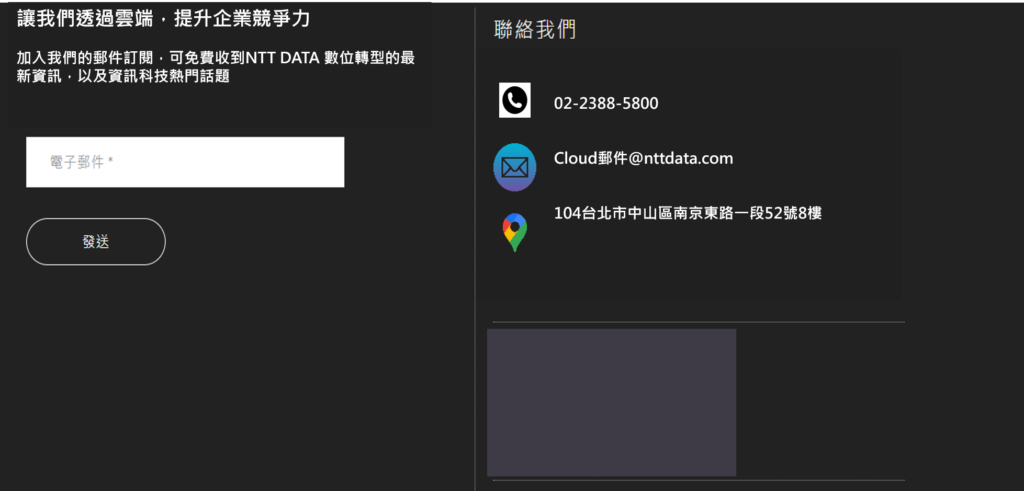Image resolution: width=1024 pixels, height=491 pixels.
Task: Click the newsletter subscription description paragraph
Action: [x=215, y=67]
